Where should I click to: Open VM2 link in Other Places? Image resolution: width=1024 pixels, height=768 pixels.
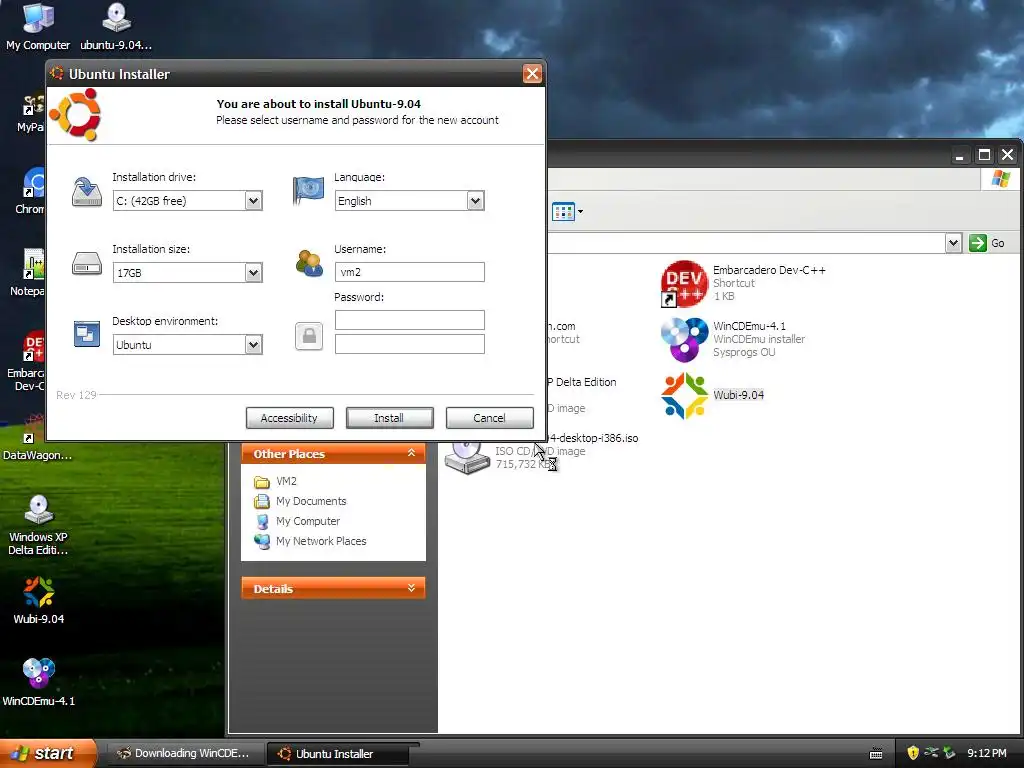coord(286,481)
